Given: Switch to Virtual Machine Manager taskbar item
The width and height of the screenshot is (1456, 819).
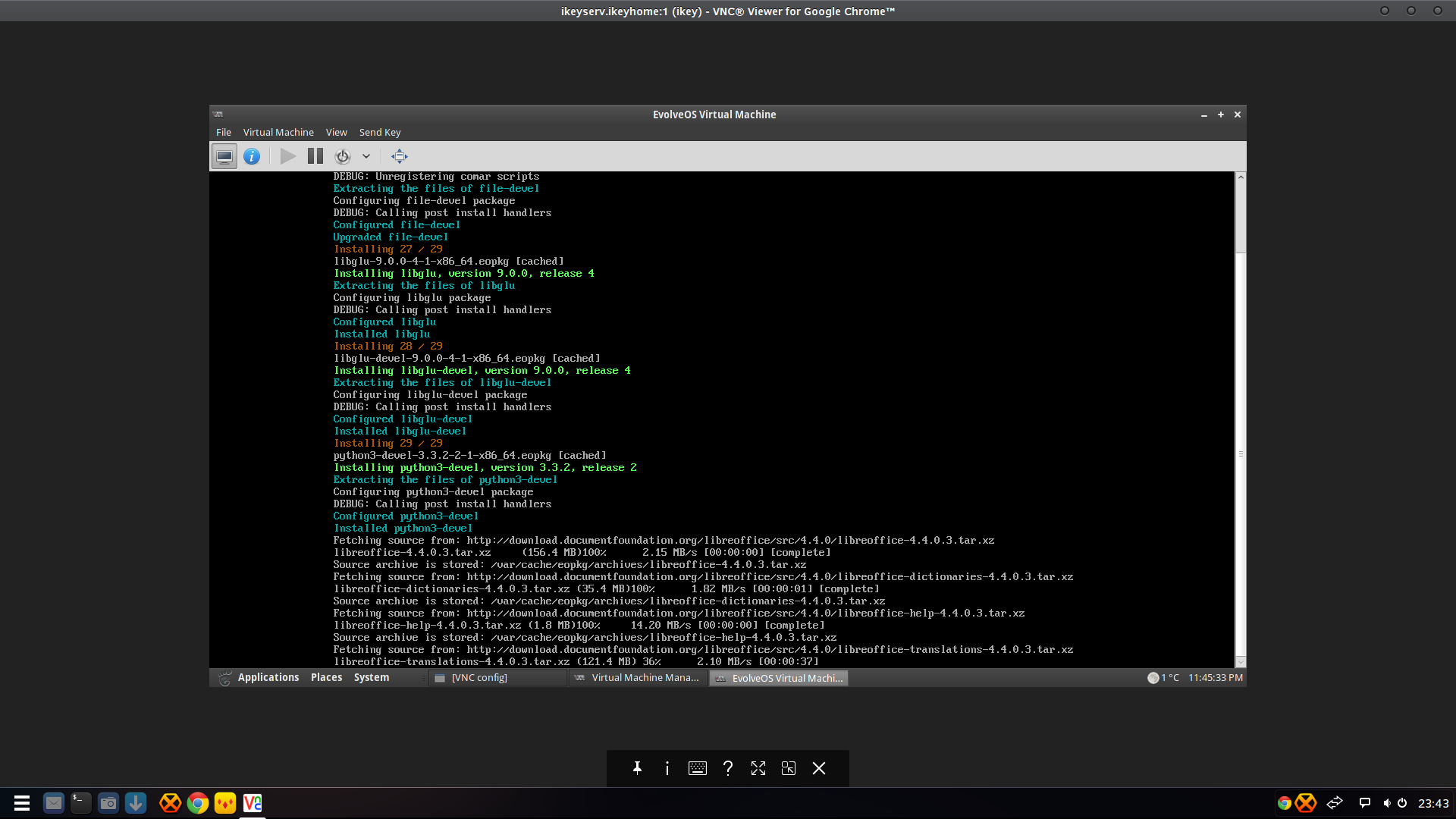Looking at the screenshot, I should 638,678.
